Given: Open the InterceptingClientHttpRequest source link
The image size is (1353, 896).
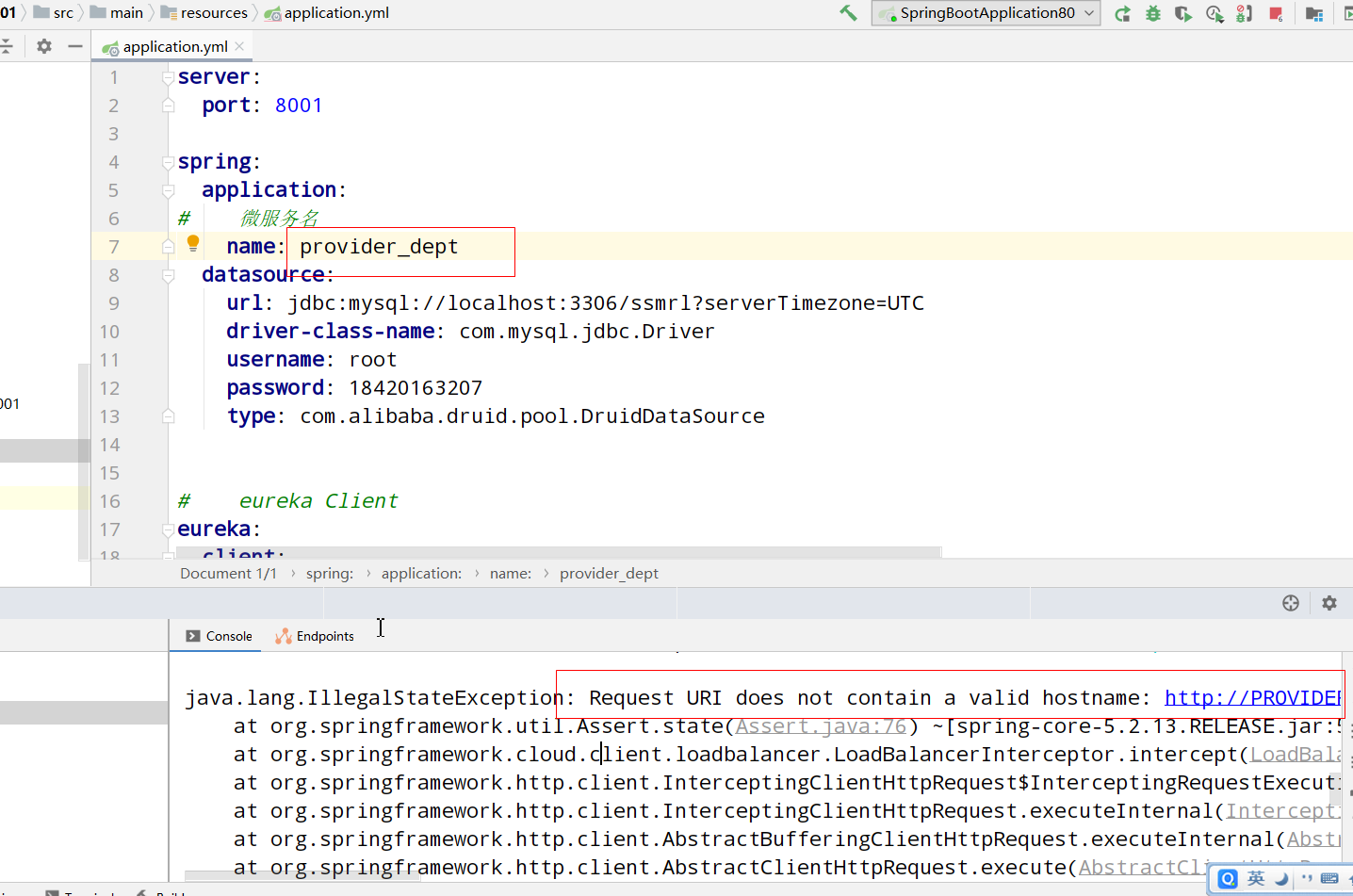Looking at the screenshot, I should [x=1283, y=811].
